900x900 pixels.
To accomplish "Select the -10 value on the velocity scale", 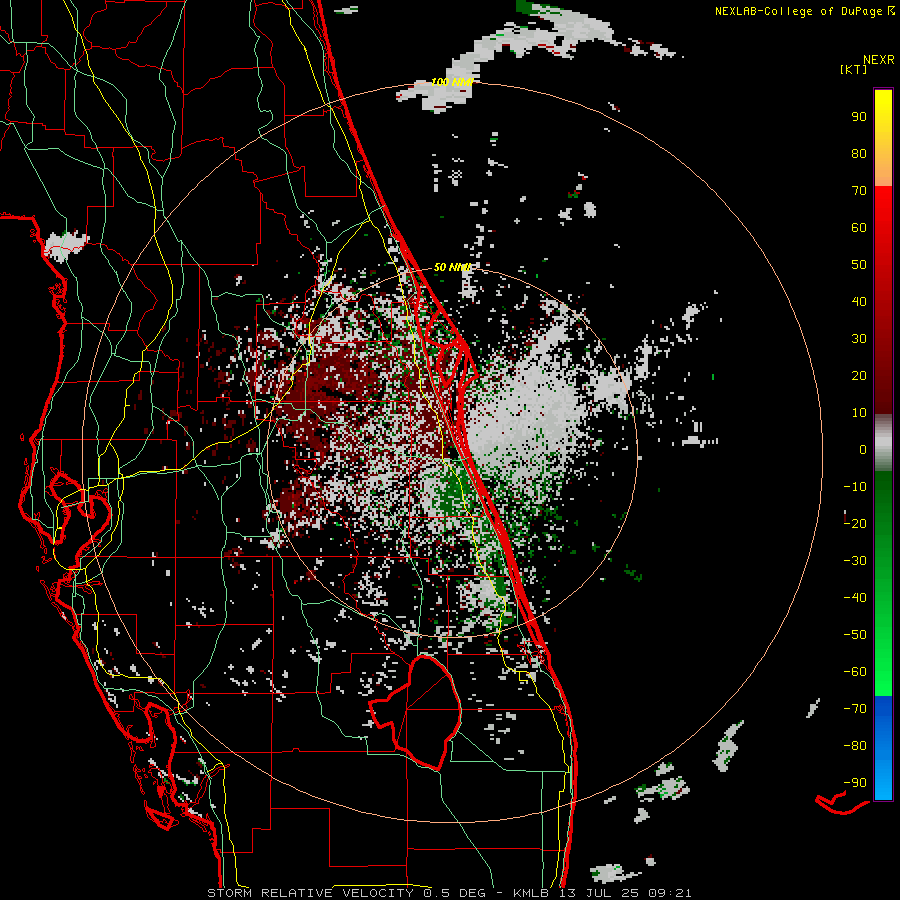I will click(x=855, y=487).
